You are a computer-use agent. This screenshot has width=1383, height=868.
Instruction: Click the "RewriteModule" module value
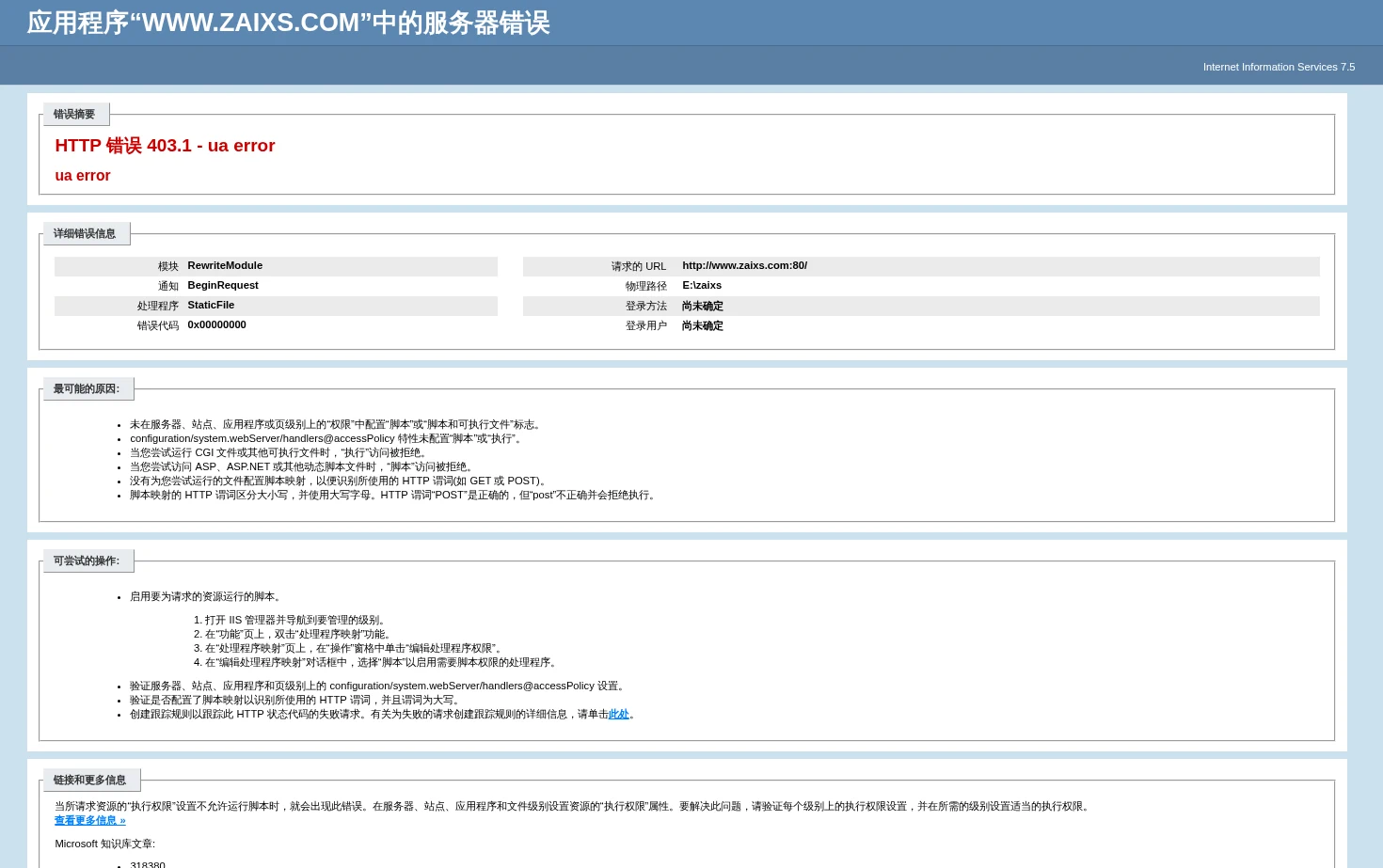point(225,266)
